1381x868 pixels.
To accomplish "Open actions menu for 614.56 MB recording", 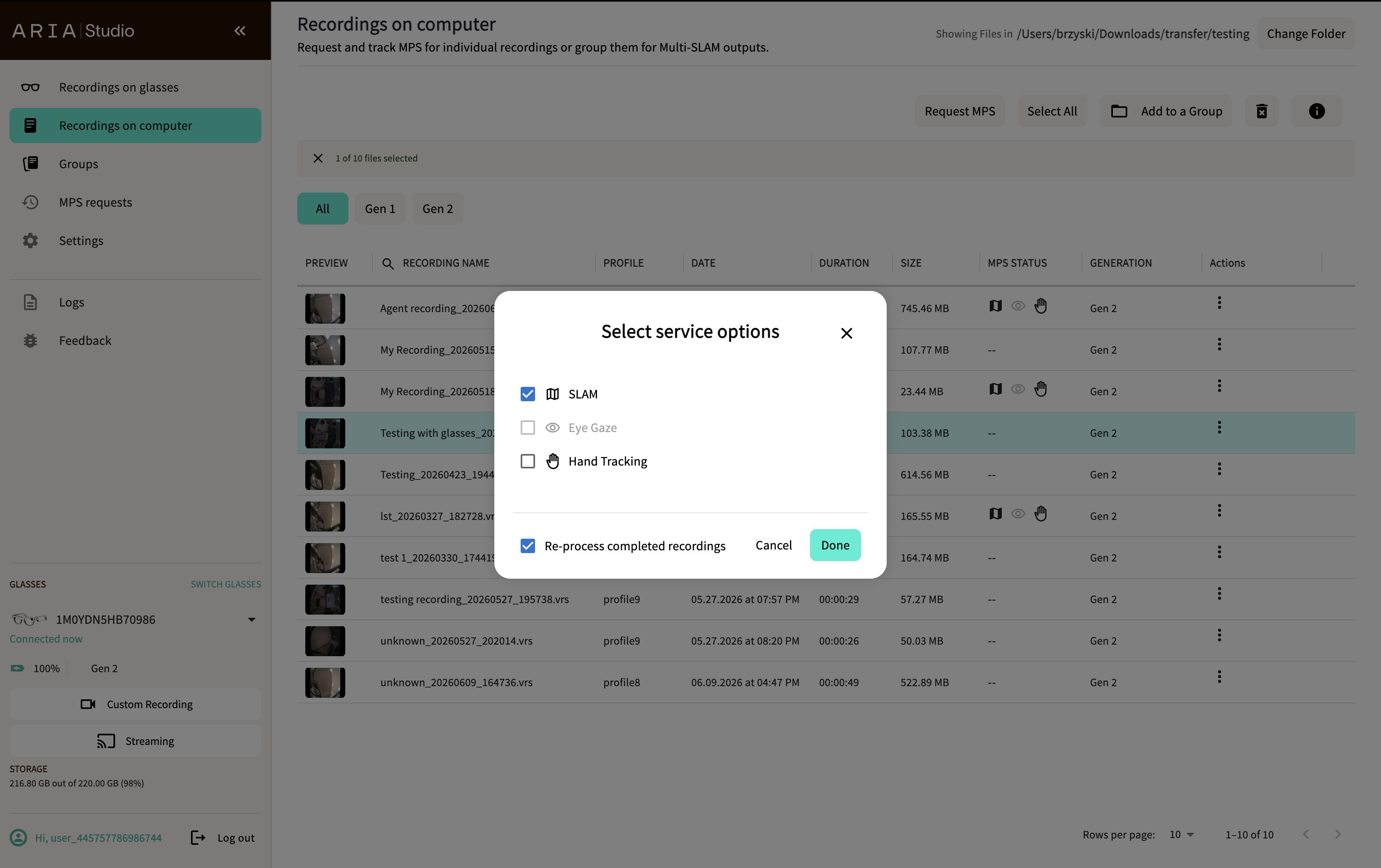I will 1219,469.
